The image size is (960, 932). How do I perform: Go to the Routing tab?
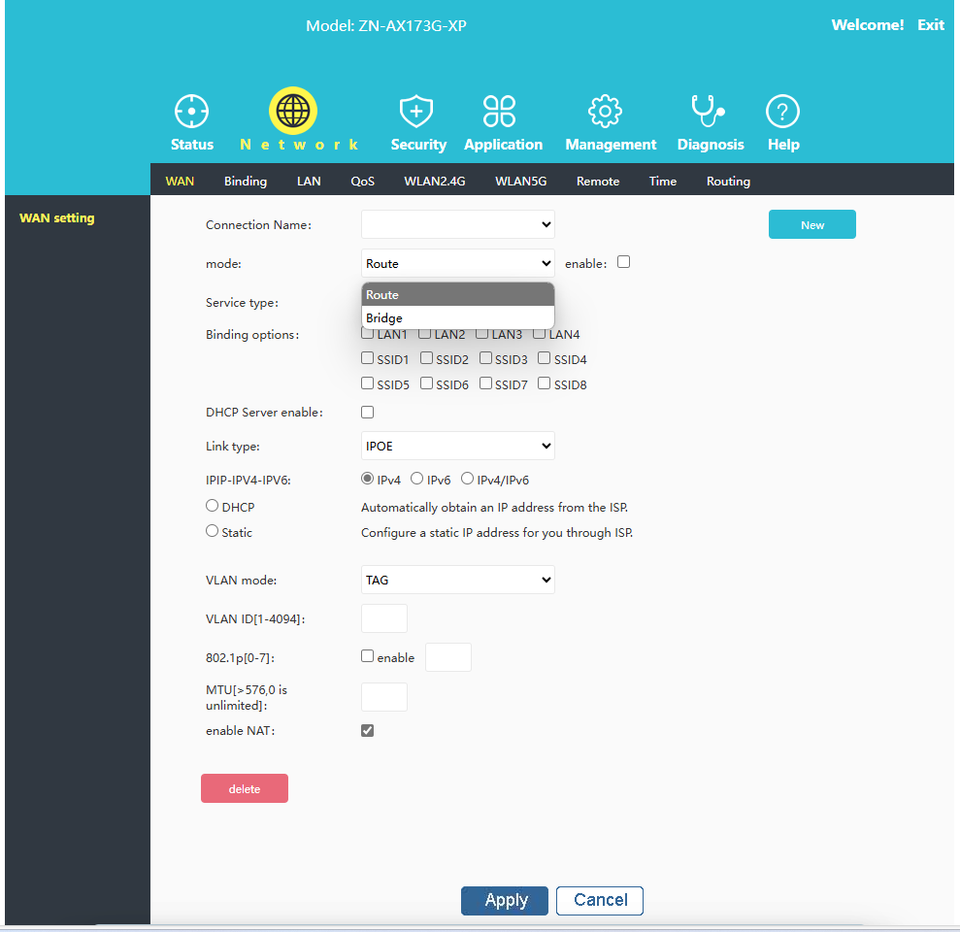click(x=728, y=181)
